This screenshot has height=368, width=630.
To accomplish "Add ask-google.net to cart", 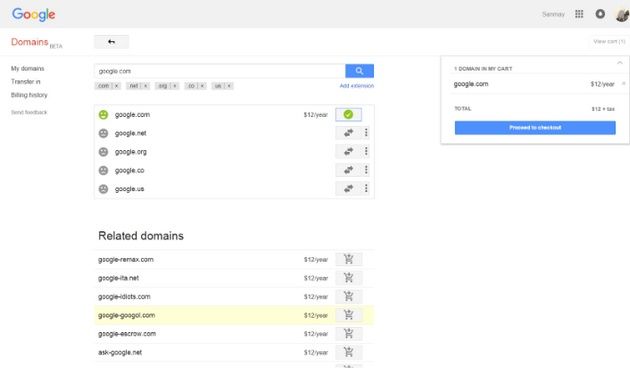I will coord(349,352).
